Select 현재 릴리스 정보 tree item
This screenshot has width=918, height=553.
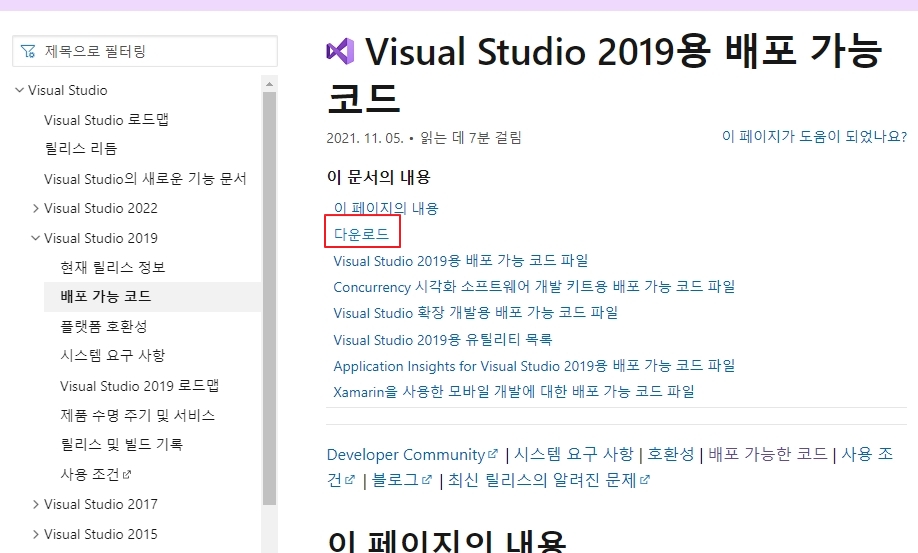pos(113,267)
